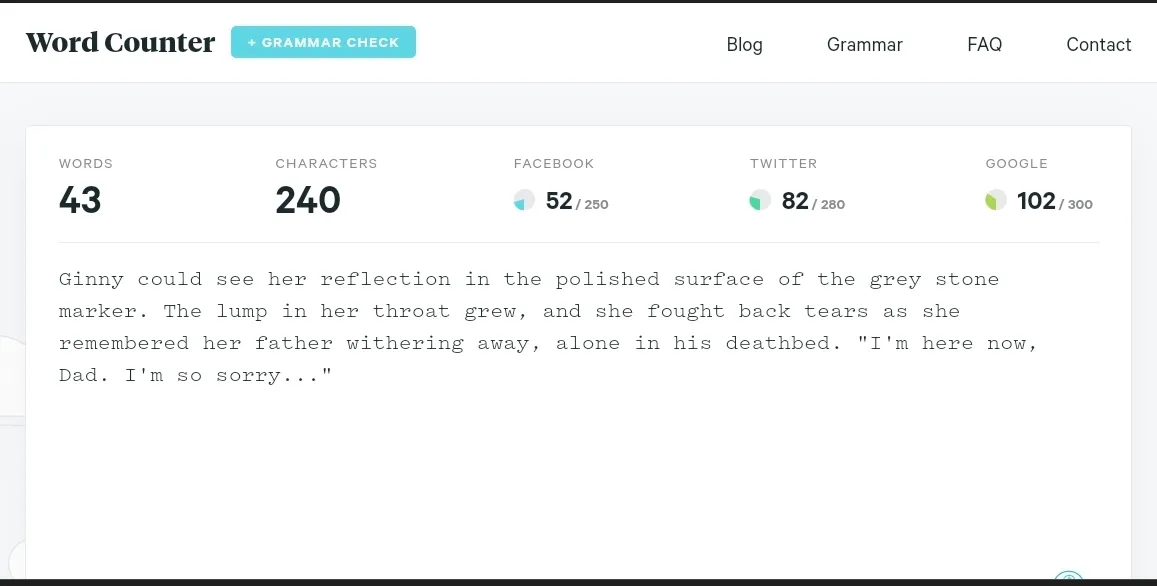Click the Facebook character limit pie icon
Screen dimensions: 1157x586
point(524,200)
